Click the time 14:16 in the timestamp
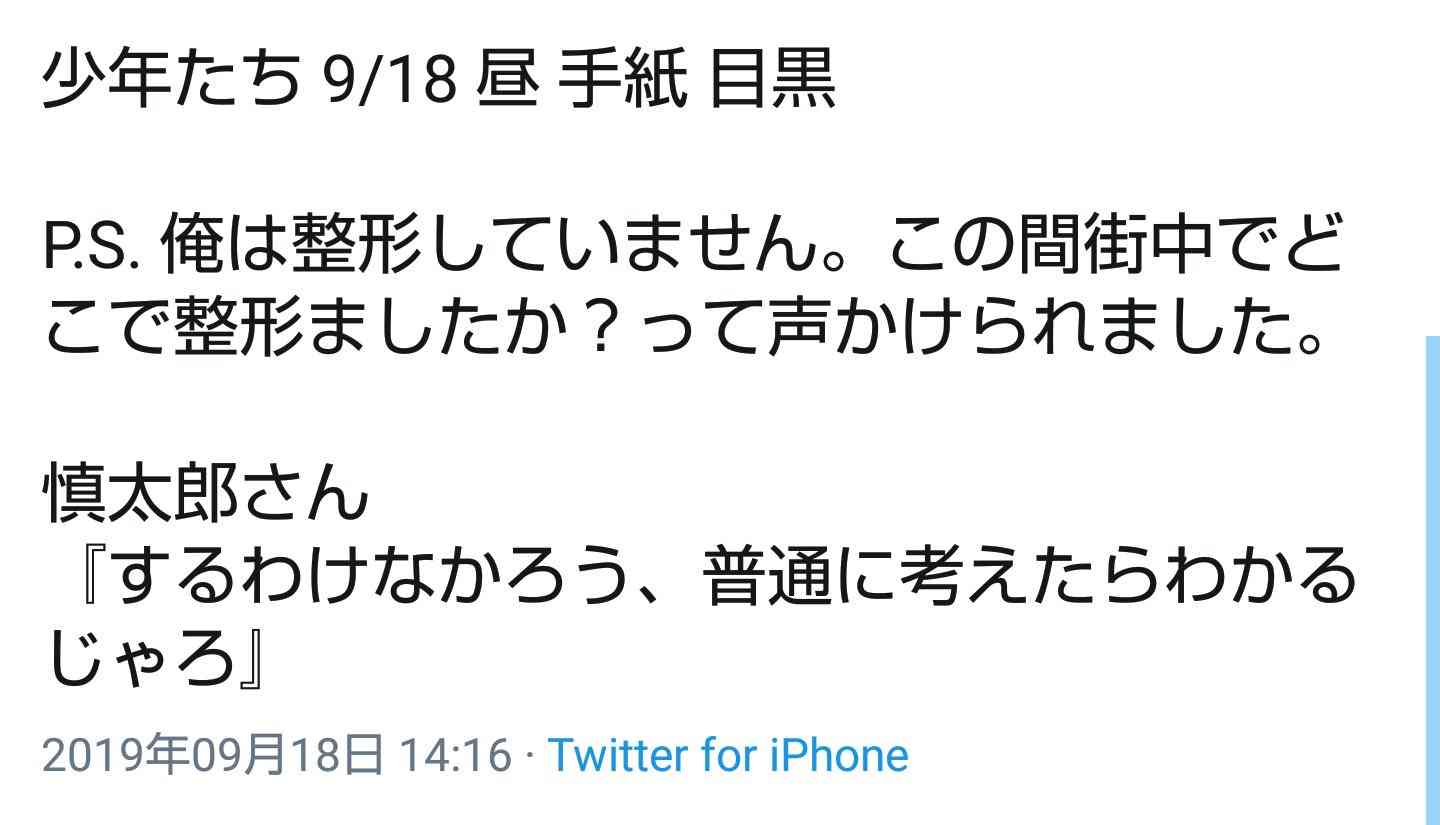 [x=455, y=755]
